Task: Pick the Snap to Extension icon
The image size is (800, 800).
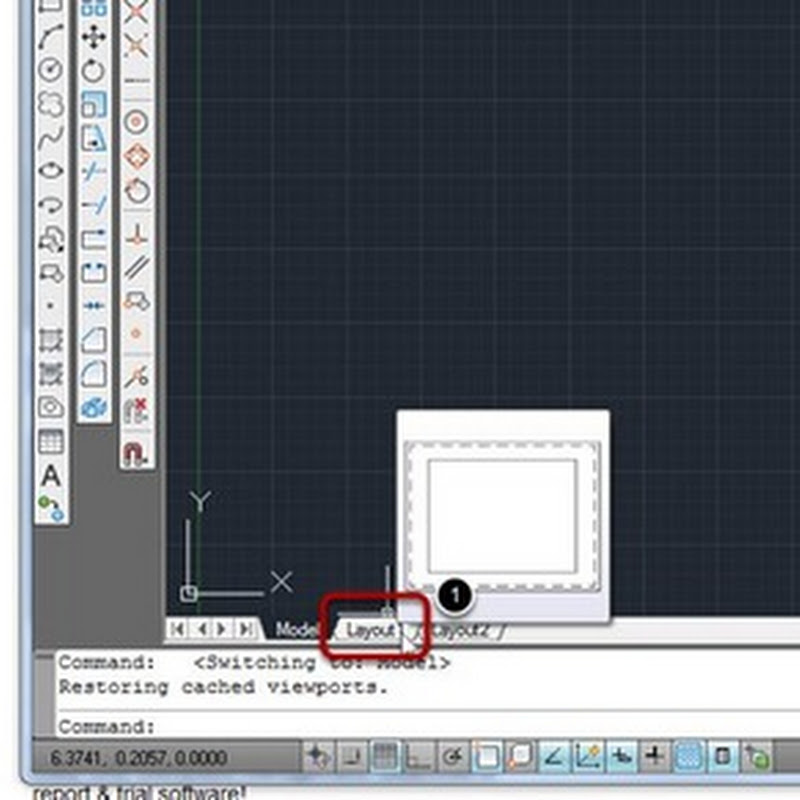Action: (x=137, y=80)
